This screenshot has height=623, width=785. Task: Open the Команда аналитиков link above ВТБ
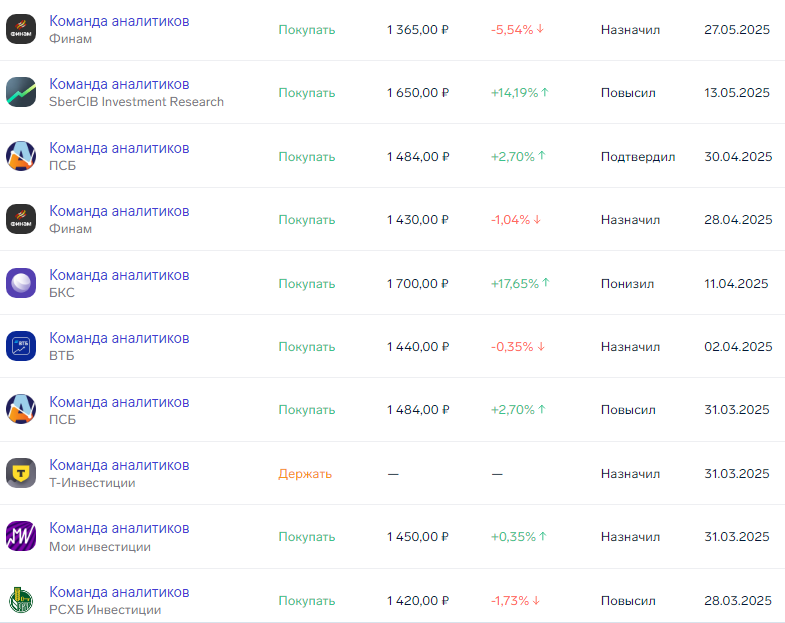[x=119, y=338]
